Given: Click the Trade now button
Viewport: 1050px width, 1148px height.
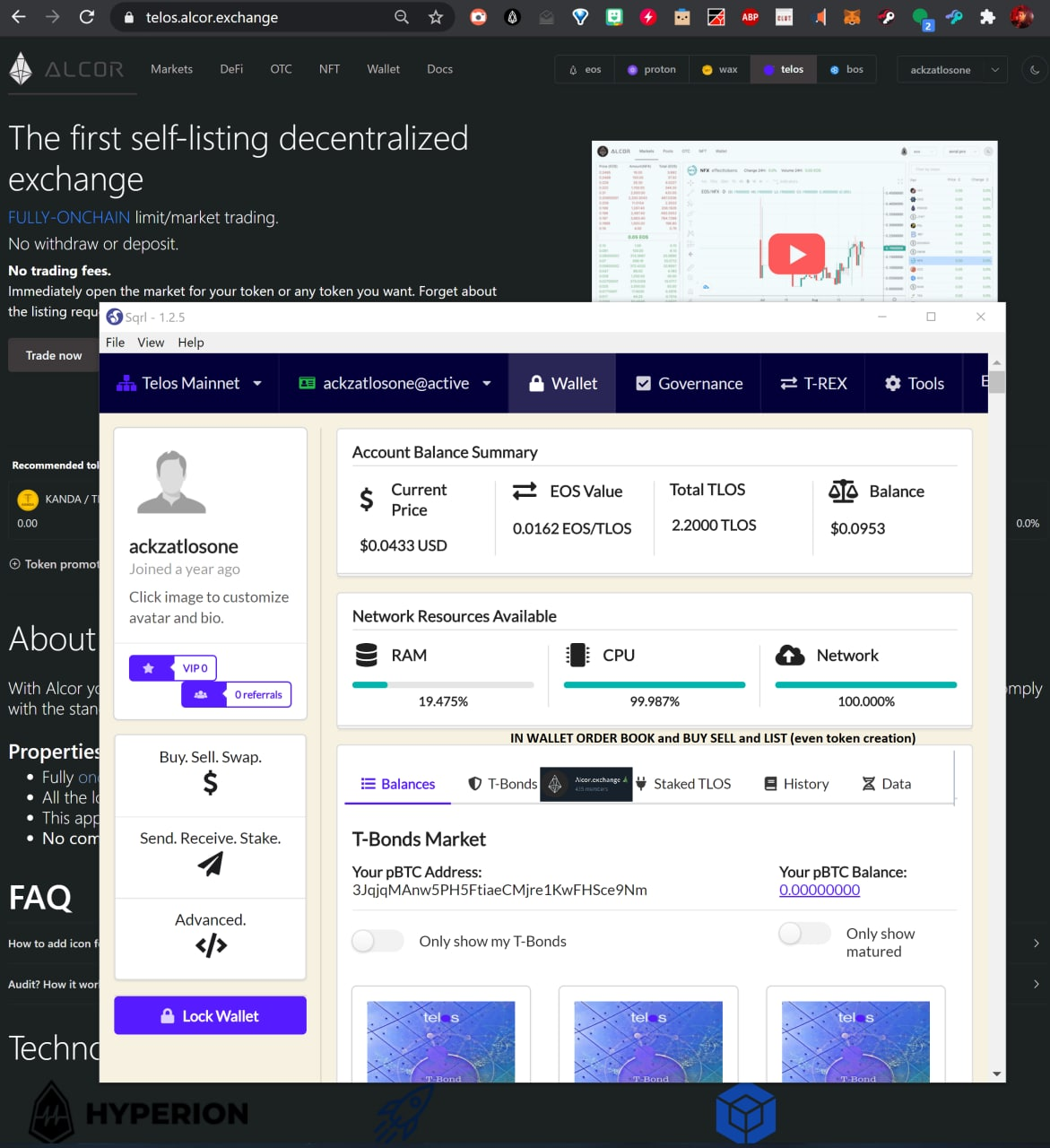Looking at the screenshot, I should click(x=53, y=355).
